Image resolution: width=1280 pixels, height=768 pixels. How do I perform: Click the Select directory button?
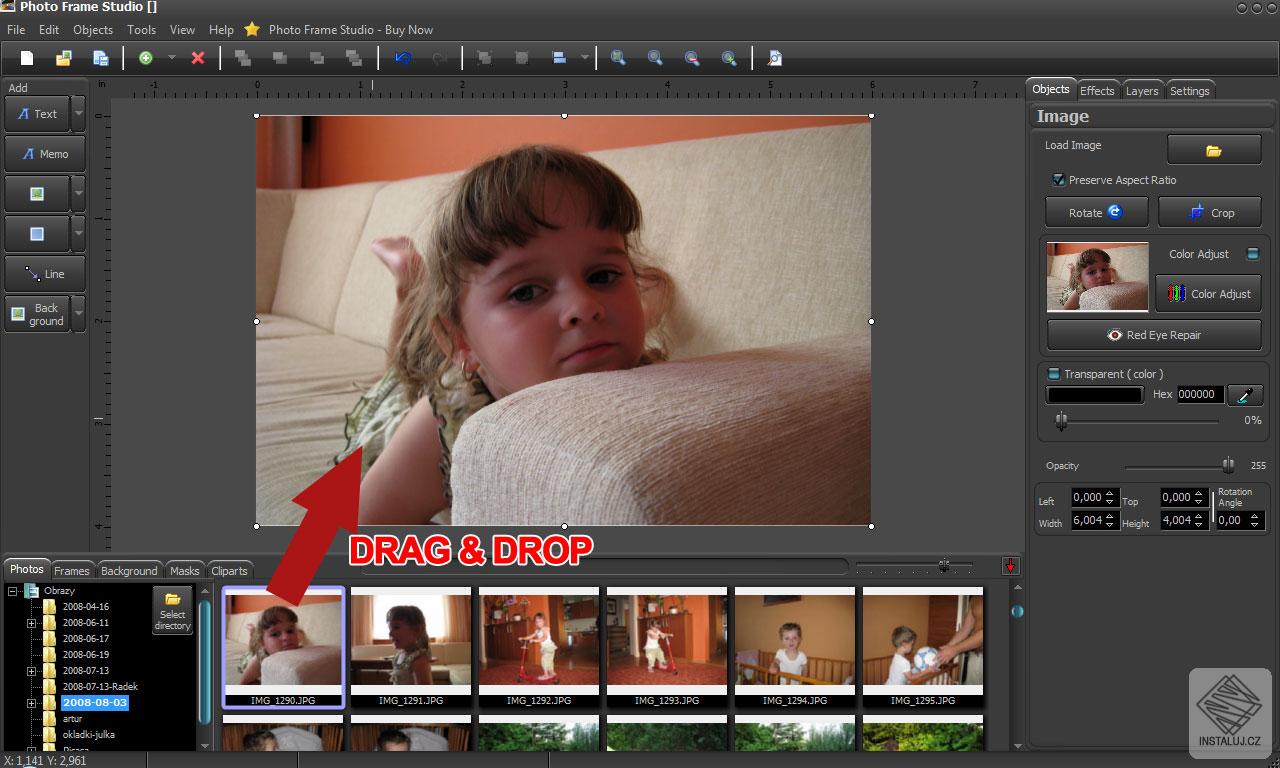click(172, 611)
